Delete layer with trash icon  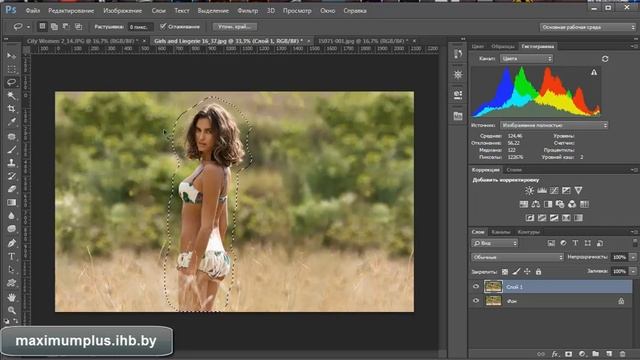click(622, 354)
